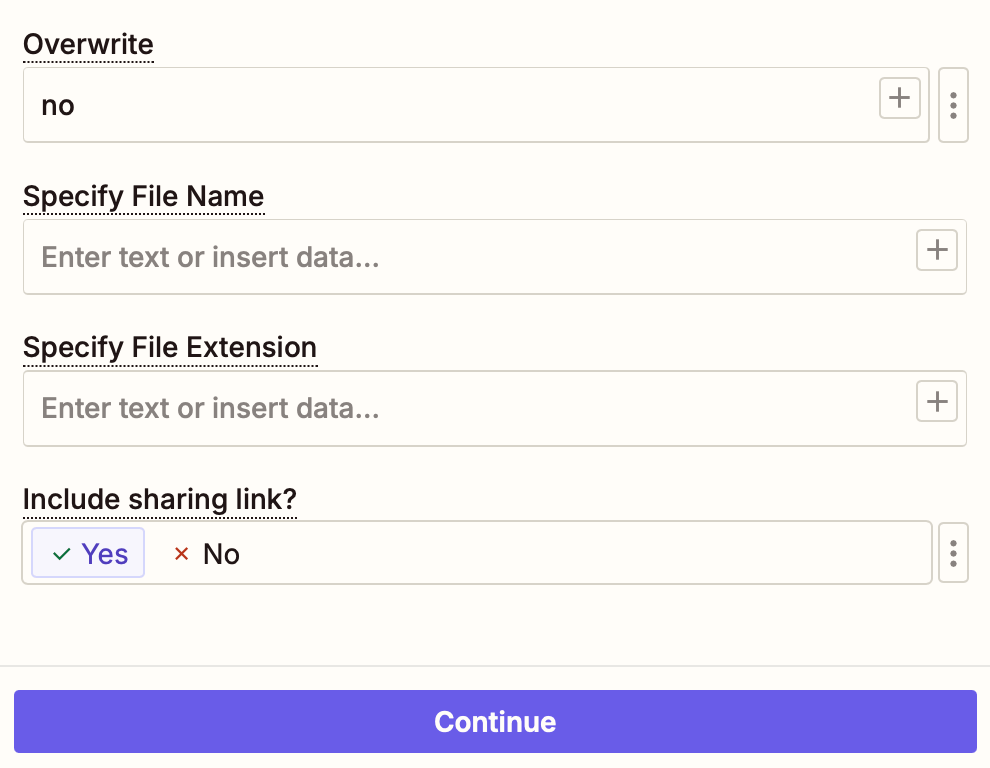The height and width of the screenshot is (768, 990).
Task: Click plus icon in Specify File Name field
Action: point(937,250)
